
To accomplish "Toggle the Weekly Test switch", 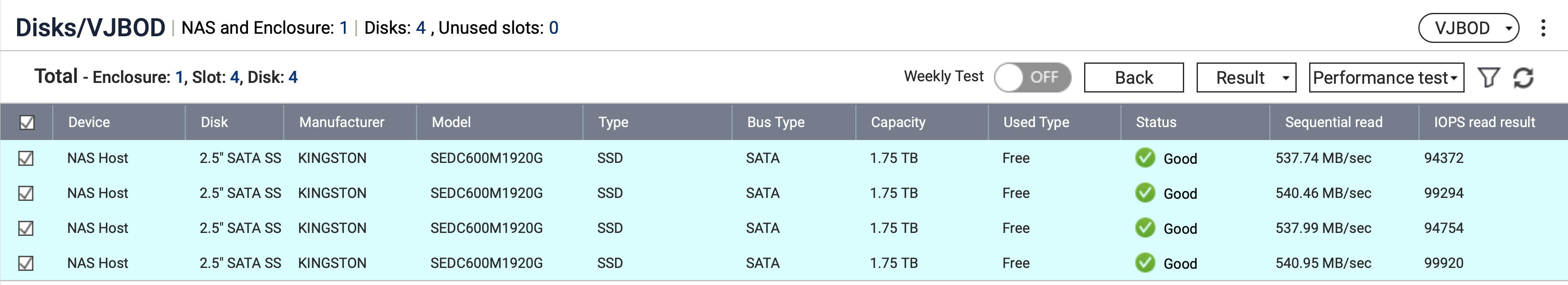I will coord(1032,77).
